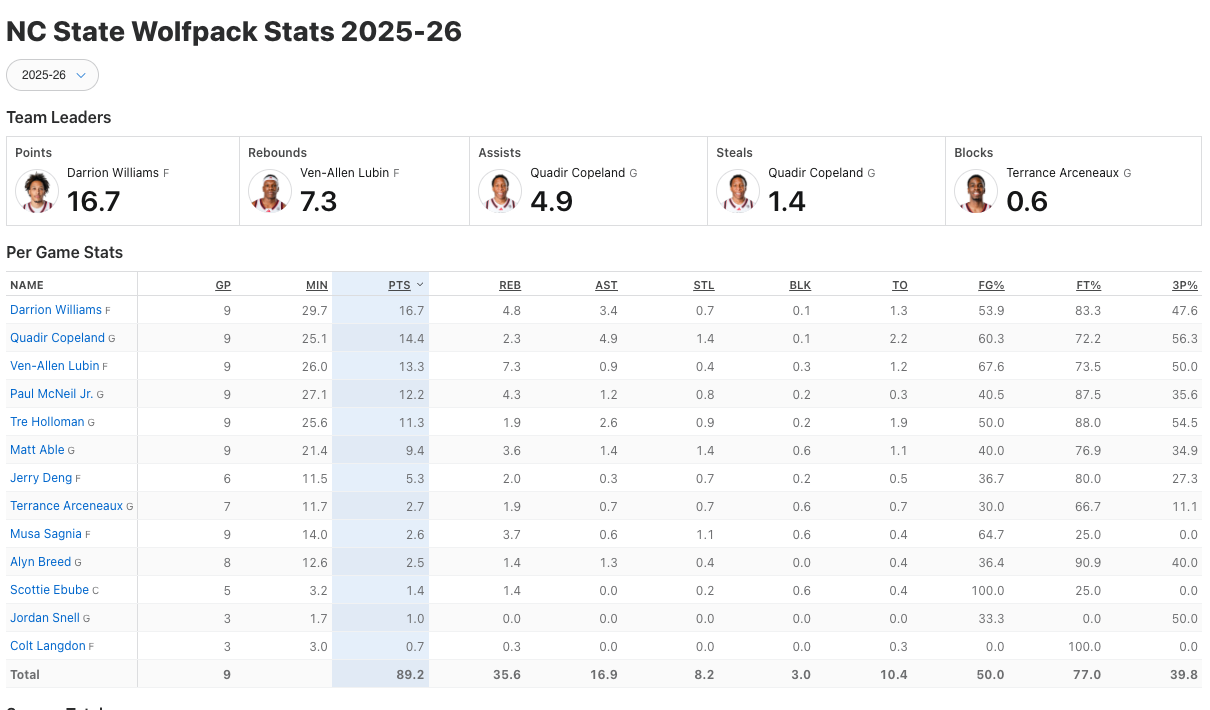Sort players by 3P% column

[1185, 285]
